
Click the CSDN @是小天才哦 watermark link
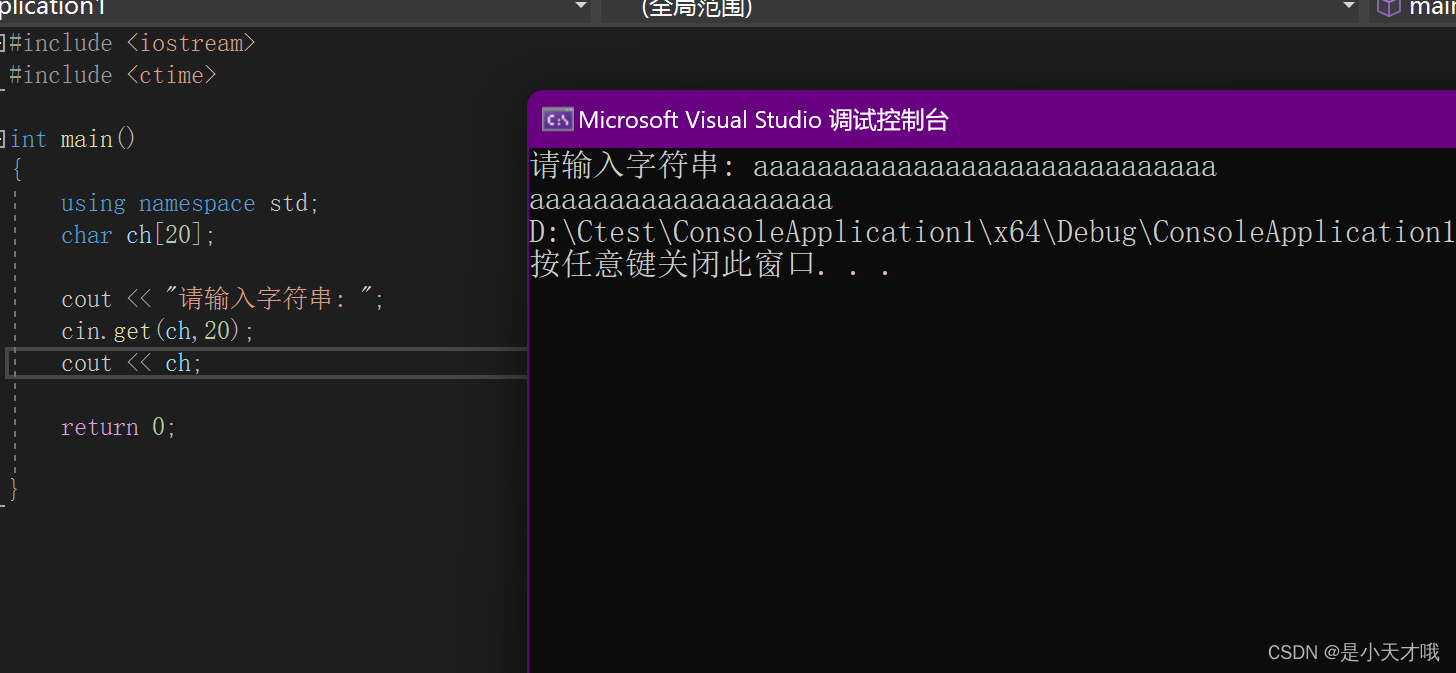tap(1353, 652)
